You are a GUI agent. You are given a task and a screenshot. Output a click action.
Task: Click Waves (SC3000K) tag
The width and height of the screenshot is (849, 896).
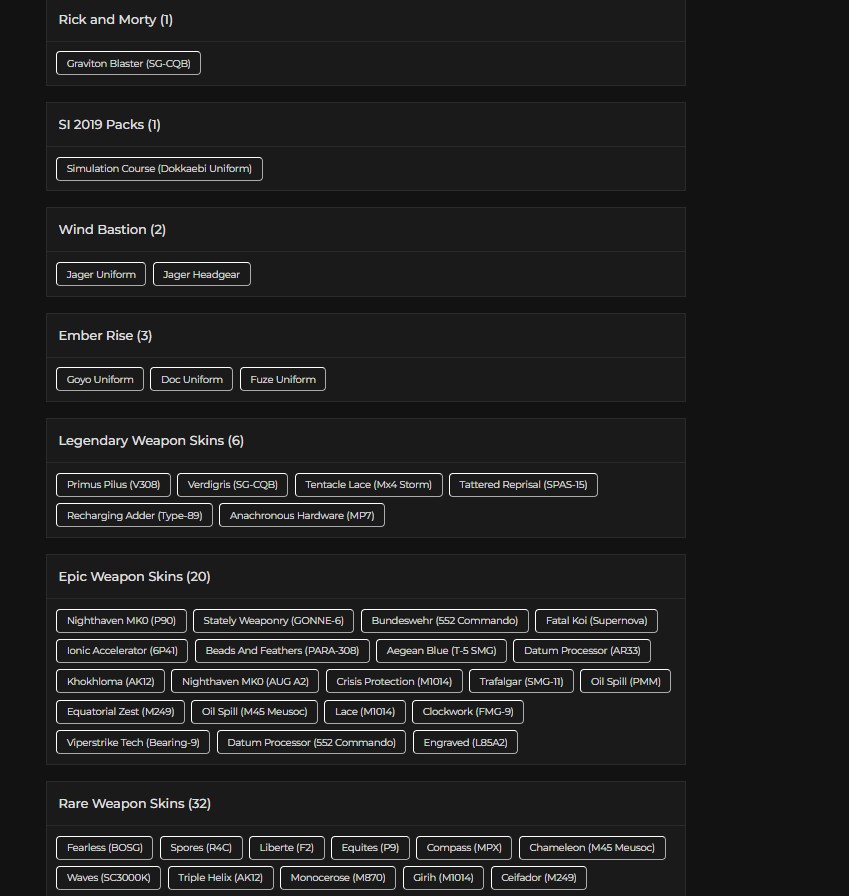pyautogui.click(x=109, y=878)
